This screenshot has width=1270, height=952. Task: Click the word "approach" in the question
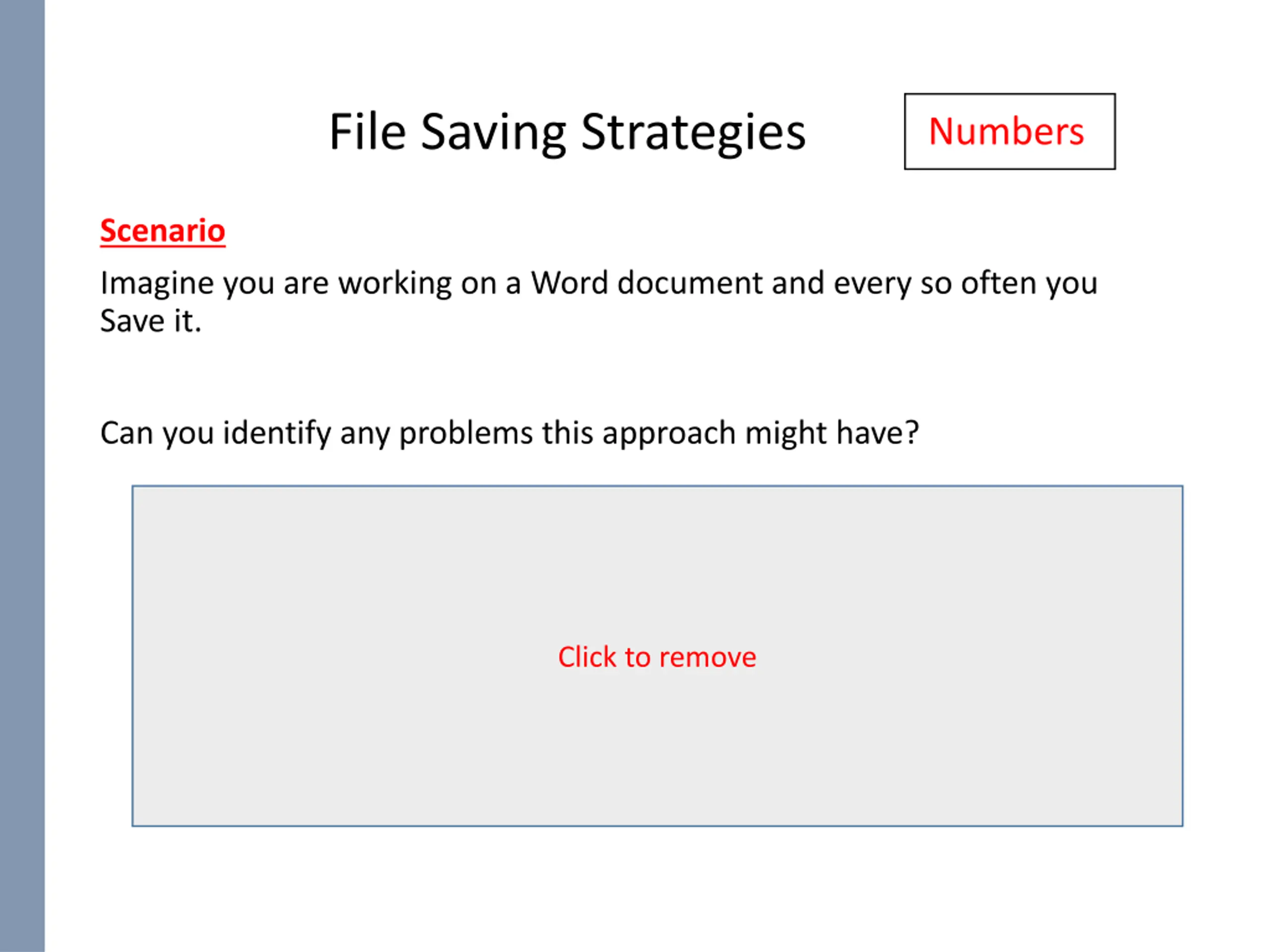(x=669, y=433)
